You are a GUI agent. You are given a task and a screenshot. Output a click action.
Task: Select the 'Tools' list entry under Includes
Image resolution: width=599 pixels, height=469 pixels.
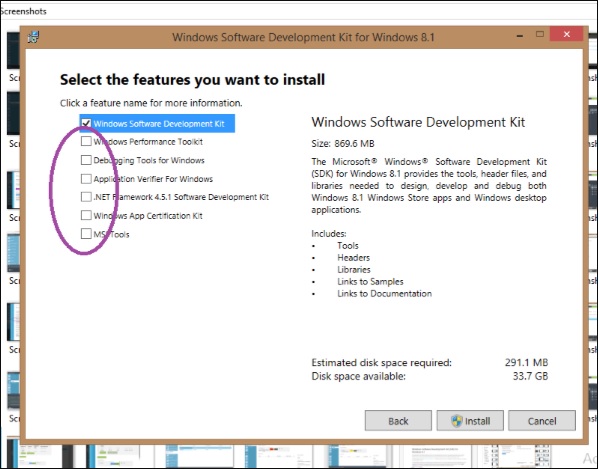coord(348,245)
